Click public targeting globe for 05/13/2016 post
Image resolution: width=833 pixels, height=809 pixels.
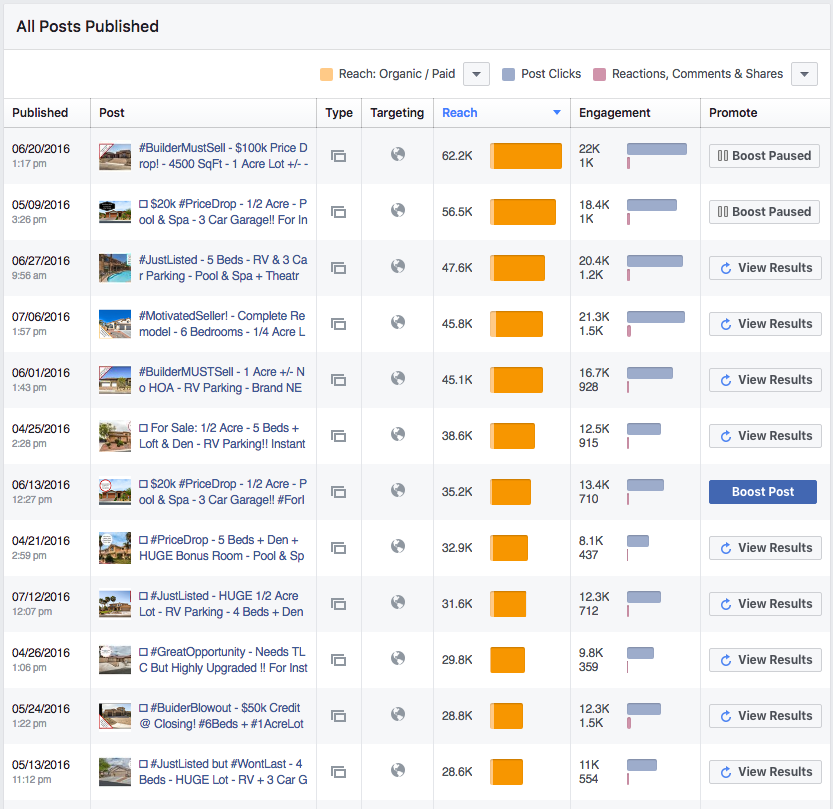tap(398, 770)
